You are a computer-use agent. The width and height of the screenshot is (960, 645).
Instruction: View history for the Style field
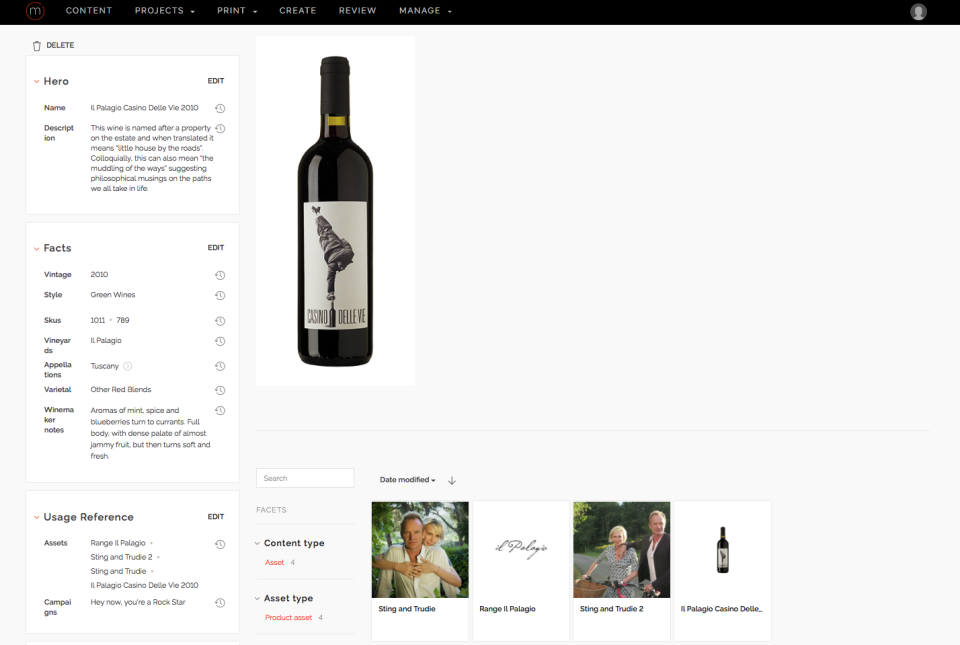pos(220,296)
